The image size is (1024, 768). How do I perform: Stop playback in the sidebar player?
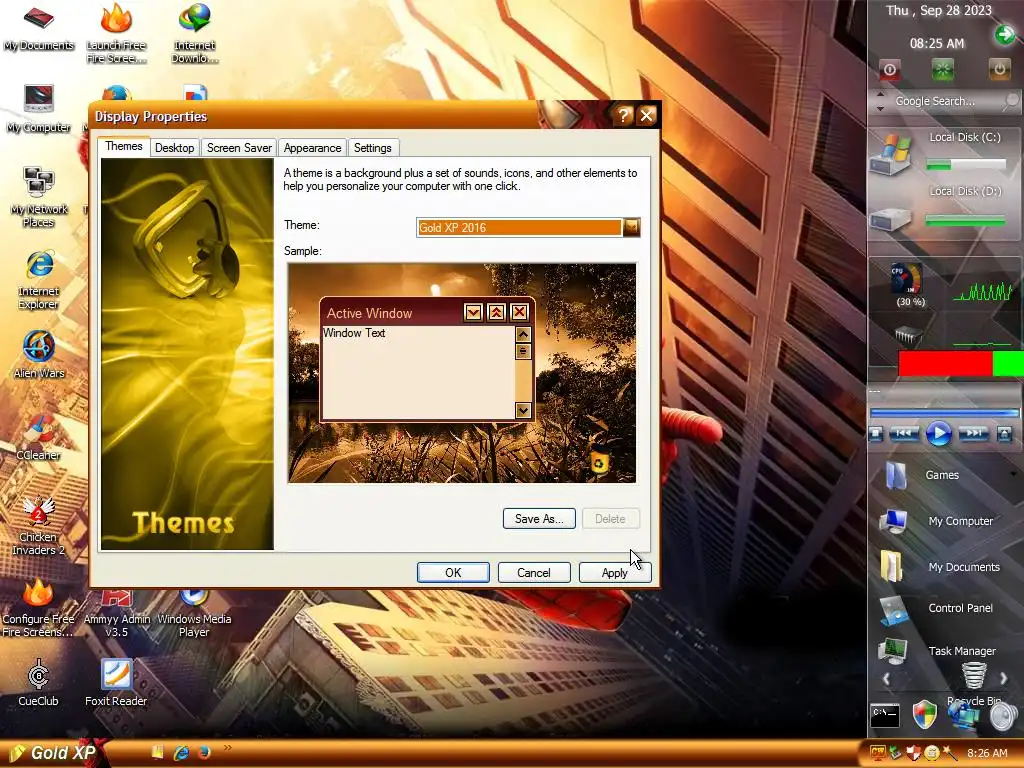(x=876, y=434)
